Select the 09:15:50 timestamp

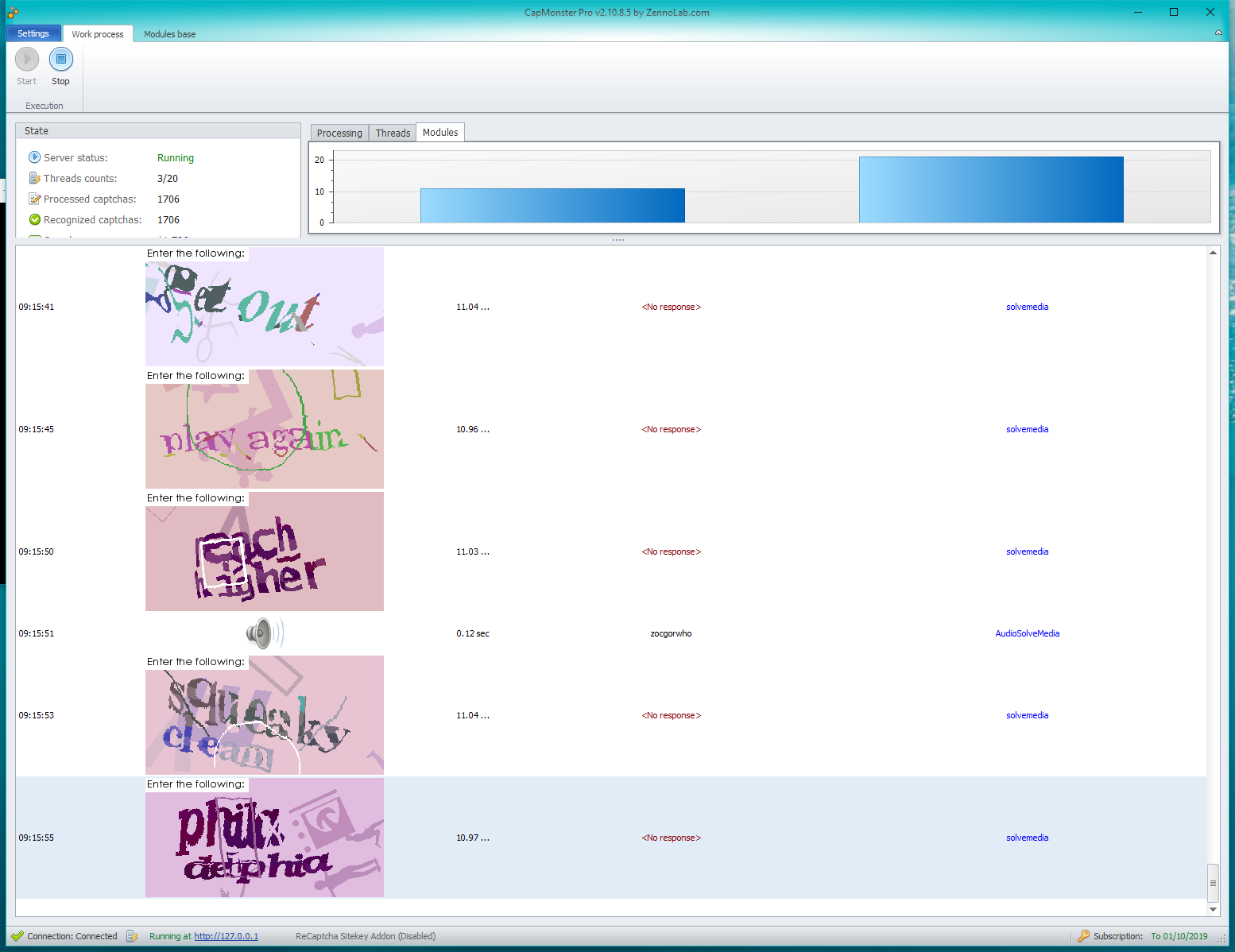pyautogui.click(x=37, y=551)
